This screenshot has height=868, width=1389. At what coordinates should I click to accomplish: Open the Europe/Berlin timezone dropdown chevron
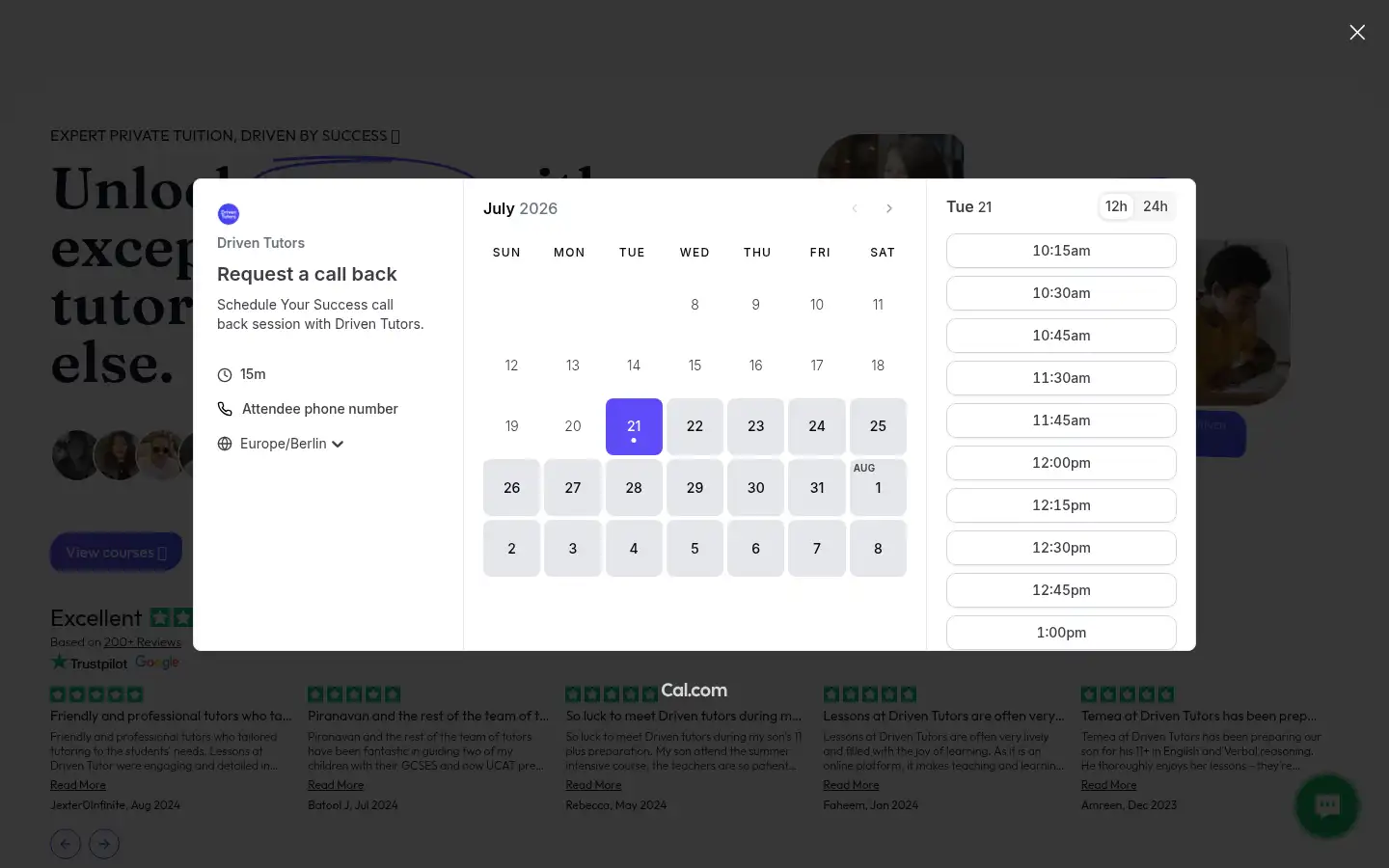click(x=338, y=444)
